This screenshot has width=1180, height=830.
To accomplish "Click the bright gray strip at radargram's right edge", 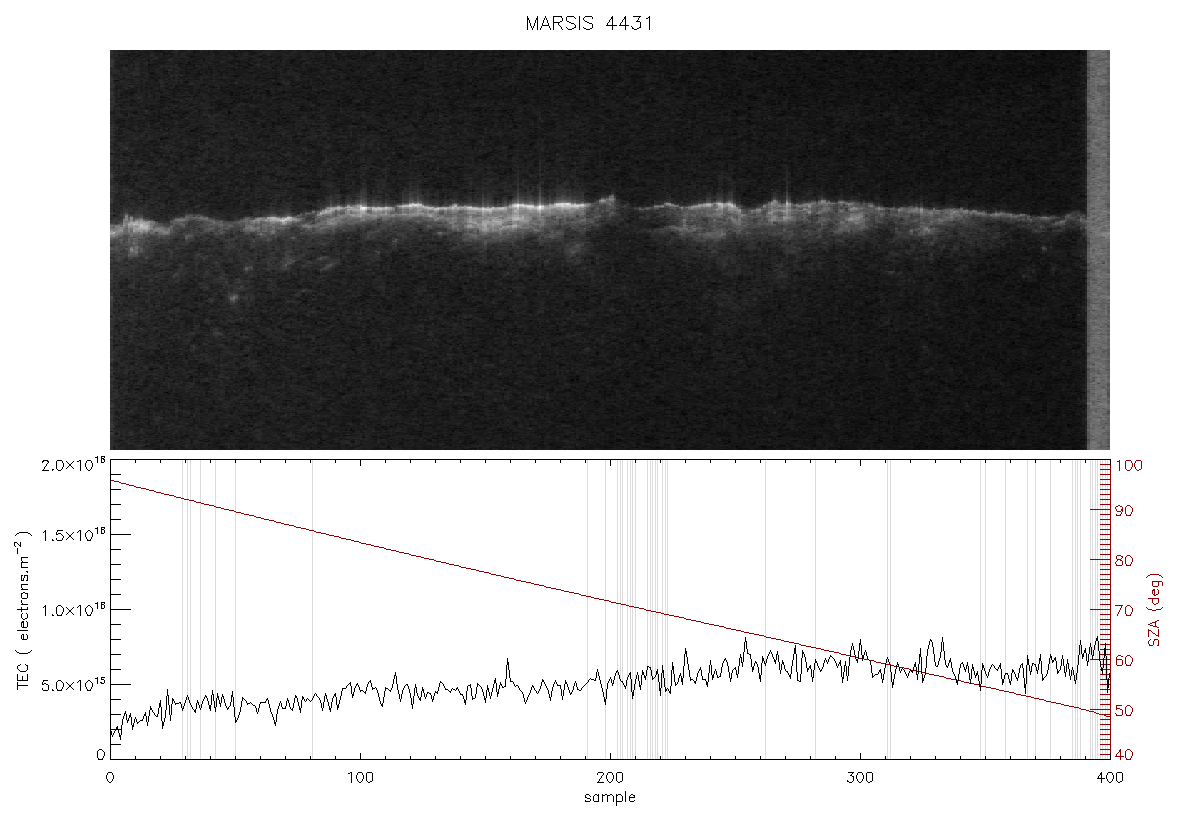I will tap(1098, 249).
